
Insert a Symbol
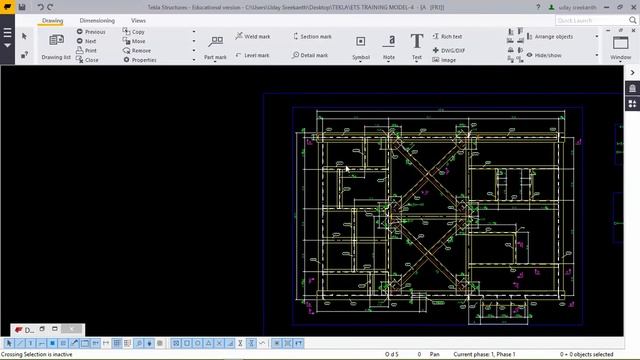(x=361, y=47)
